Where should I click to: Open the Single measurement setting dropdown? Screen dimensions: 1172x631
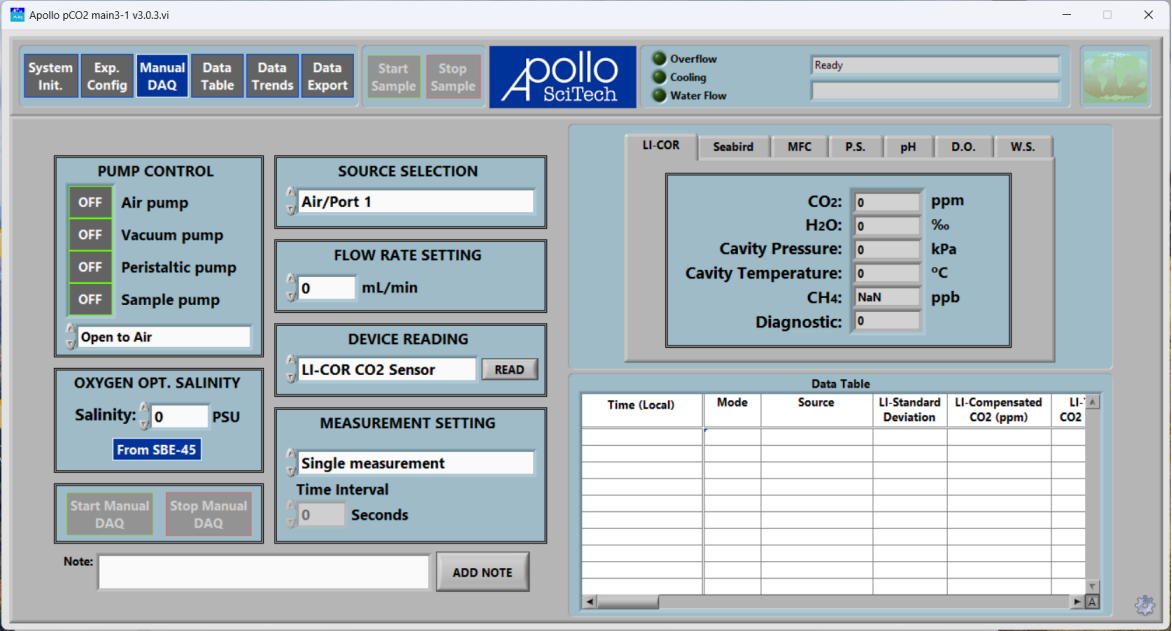click(x=415, y=463)
